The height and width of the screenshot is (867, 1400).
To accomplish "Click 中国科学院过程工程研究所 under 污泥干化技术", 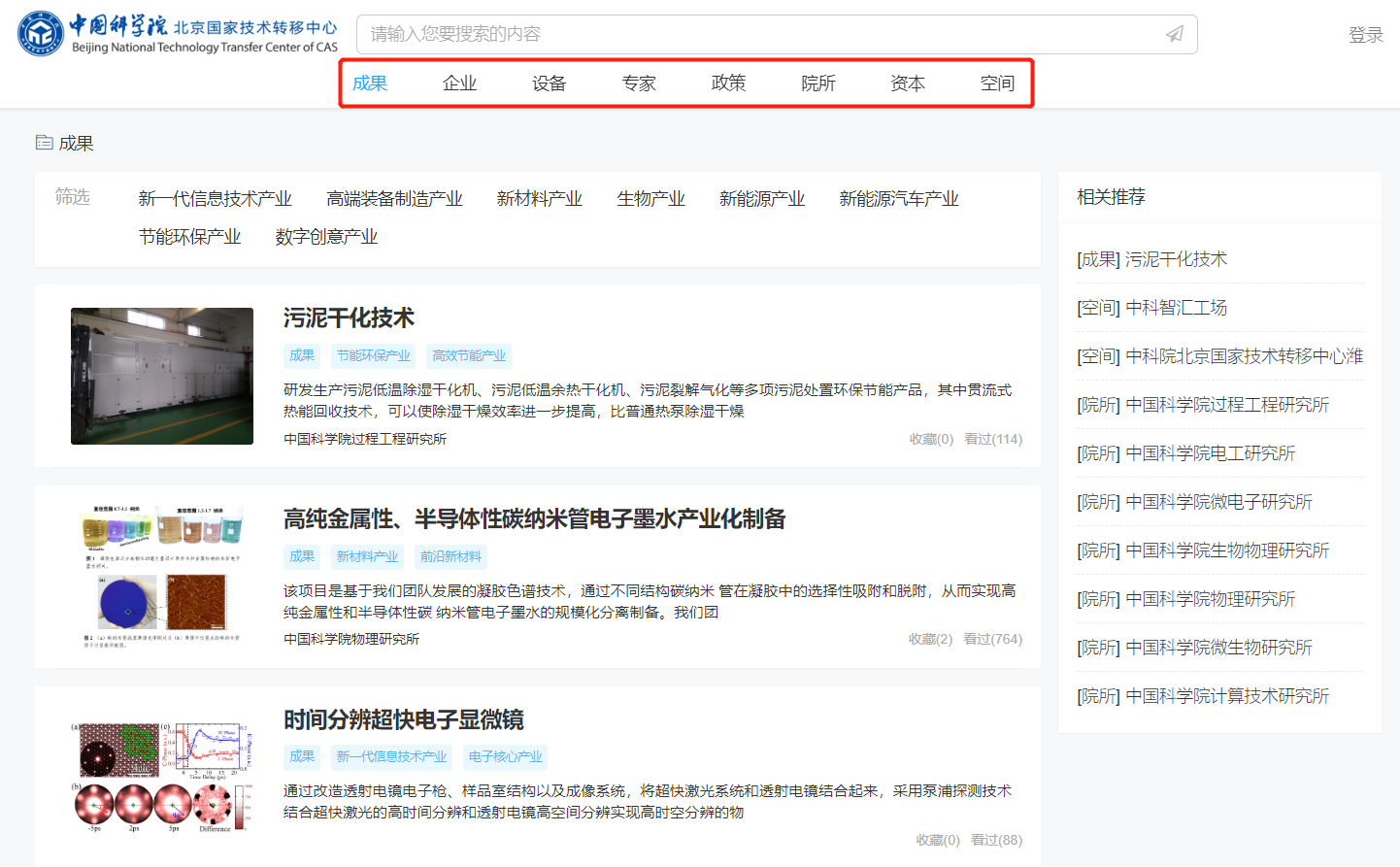I will click(365, 439).
